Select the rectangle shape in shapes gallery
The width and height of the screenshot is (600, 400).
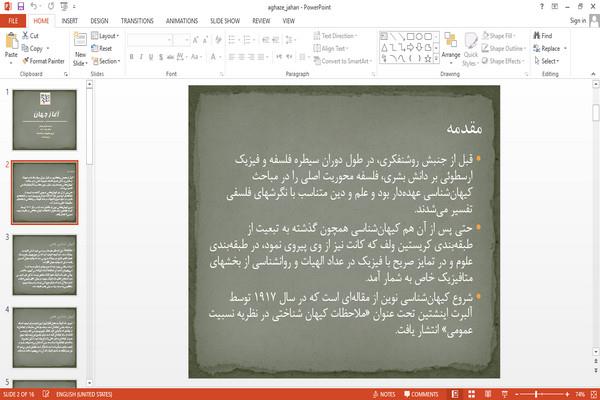[x=410, y=37]
